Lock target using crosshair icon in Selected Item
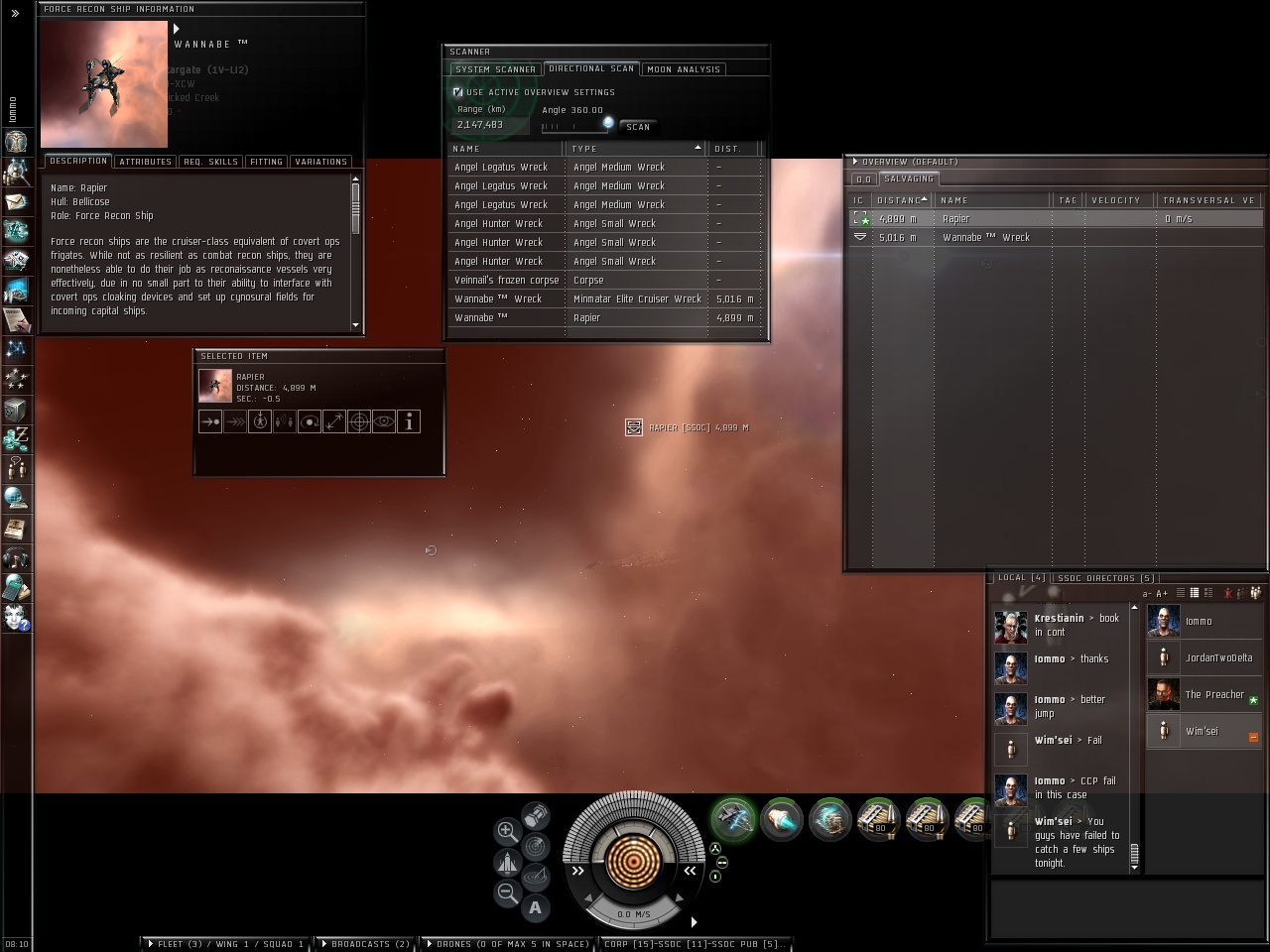Viewport: 1270px width, 952px height. pyautogui.click(x=359, y=421)
